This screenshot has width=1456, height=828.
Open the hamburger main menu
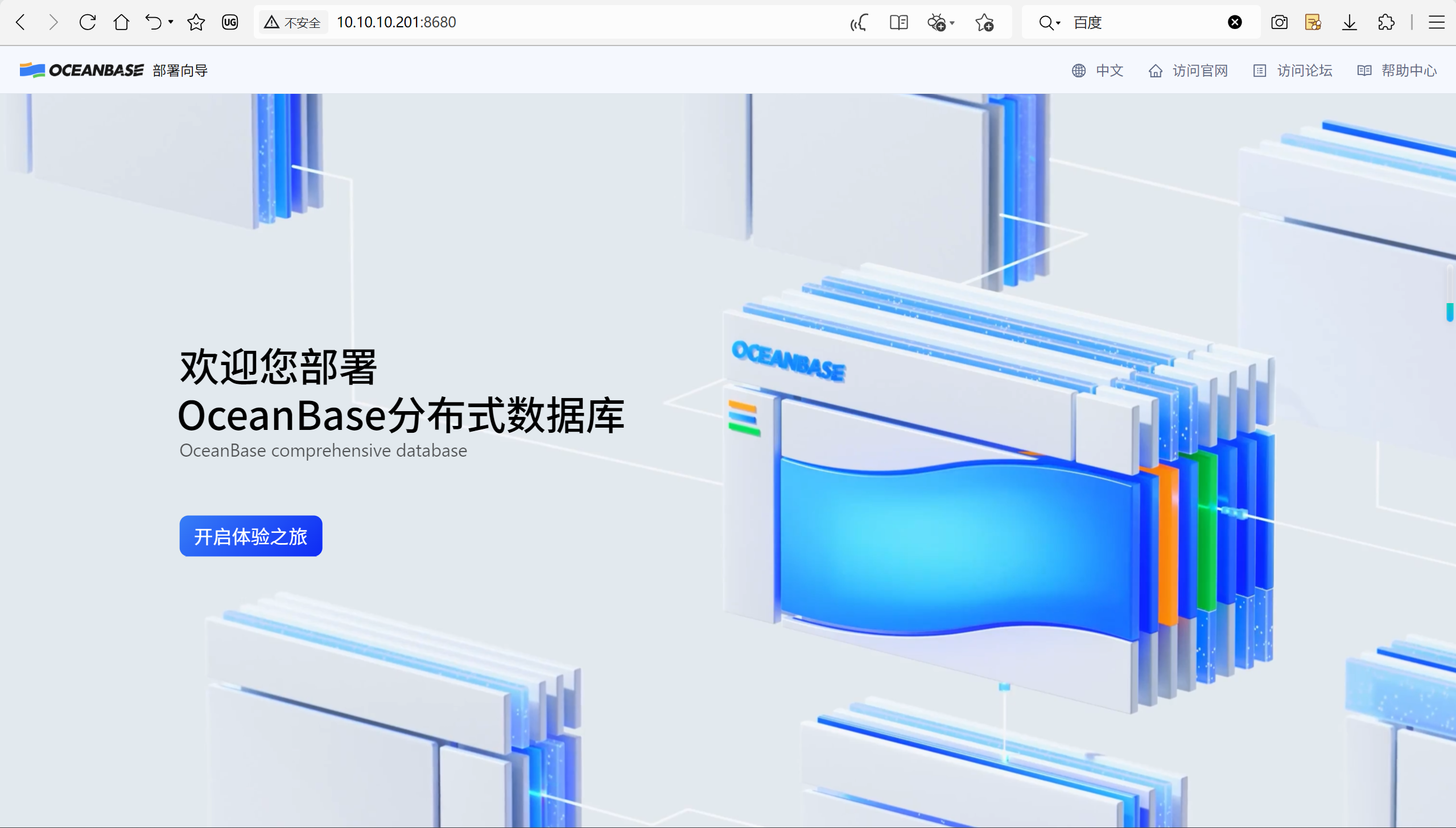click(x=1436, y=22)
